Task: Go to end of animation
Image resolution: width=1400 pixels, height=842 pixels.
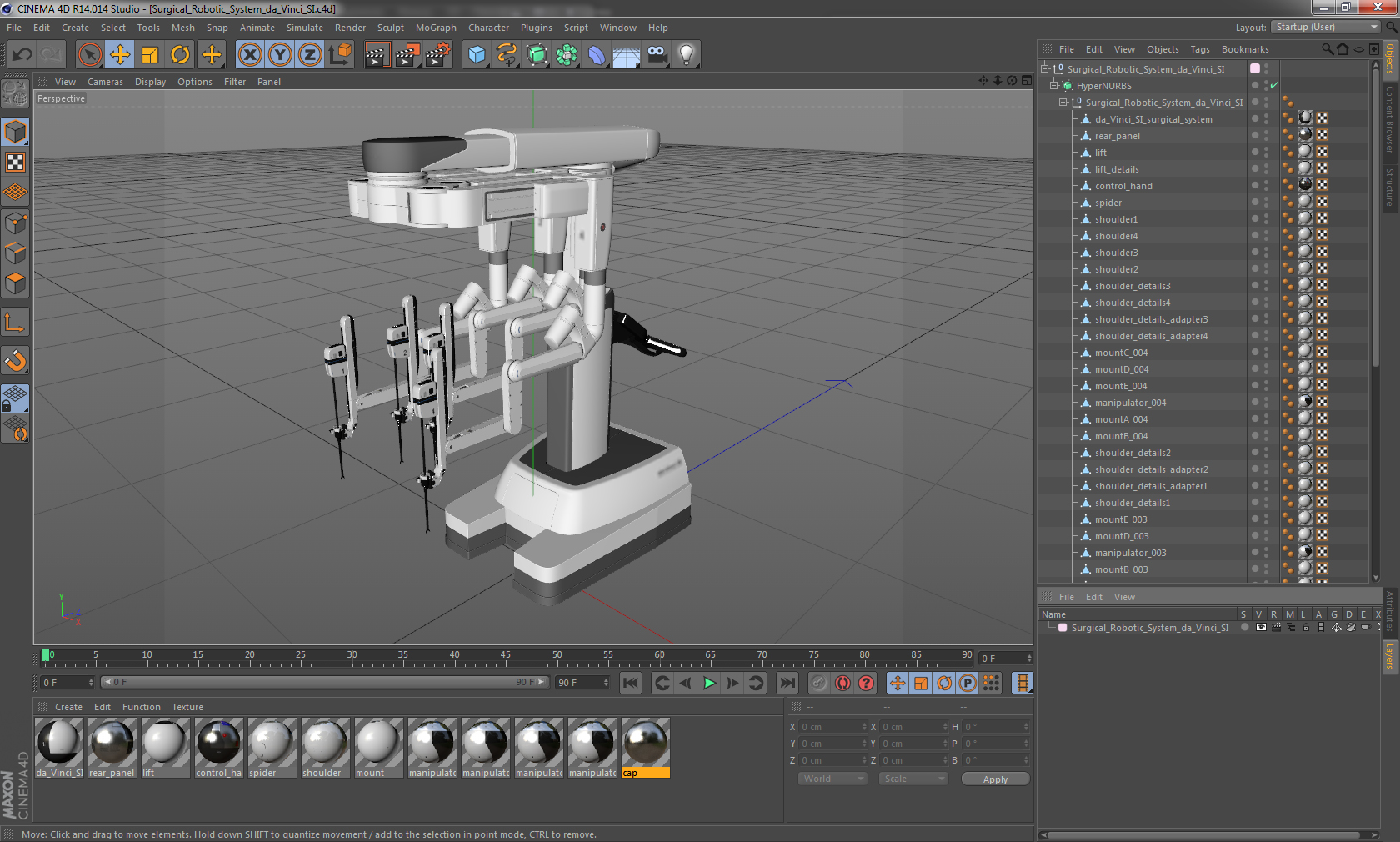Action: click(x=787, y=683)
